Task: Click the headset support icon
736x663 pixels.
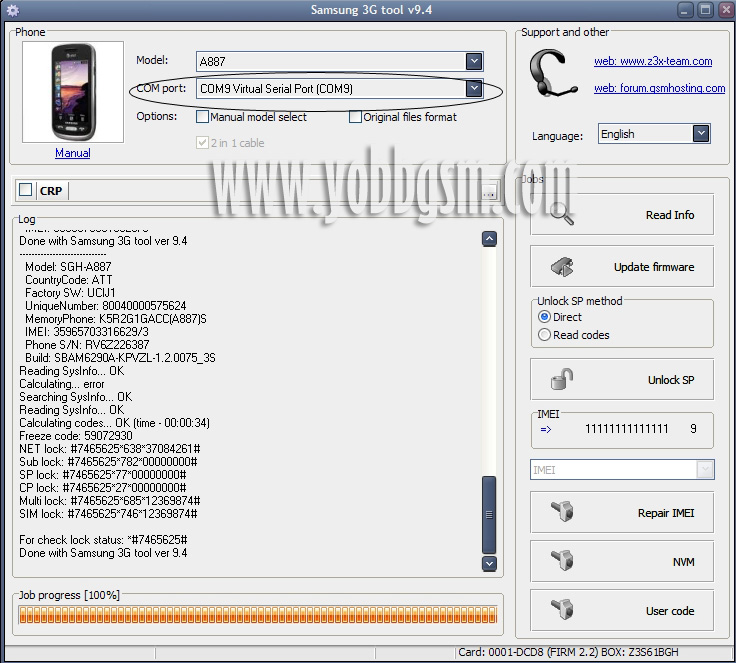Action: coord(552,73)
